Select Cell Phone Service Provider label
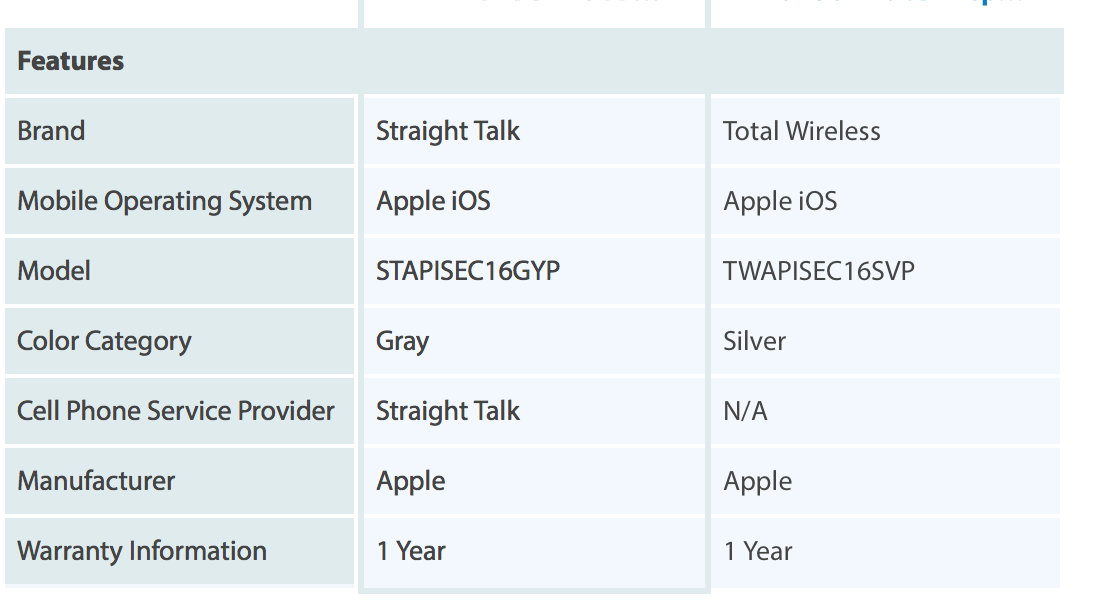 pos(176,411)
